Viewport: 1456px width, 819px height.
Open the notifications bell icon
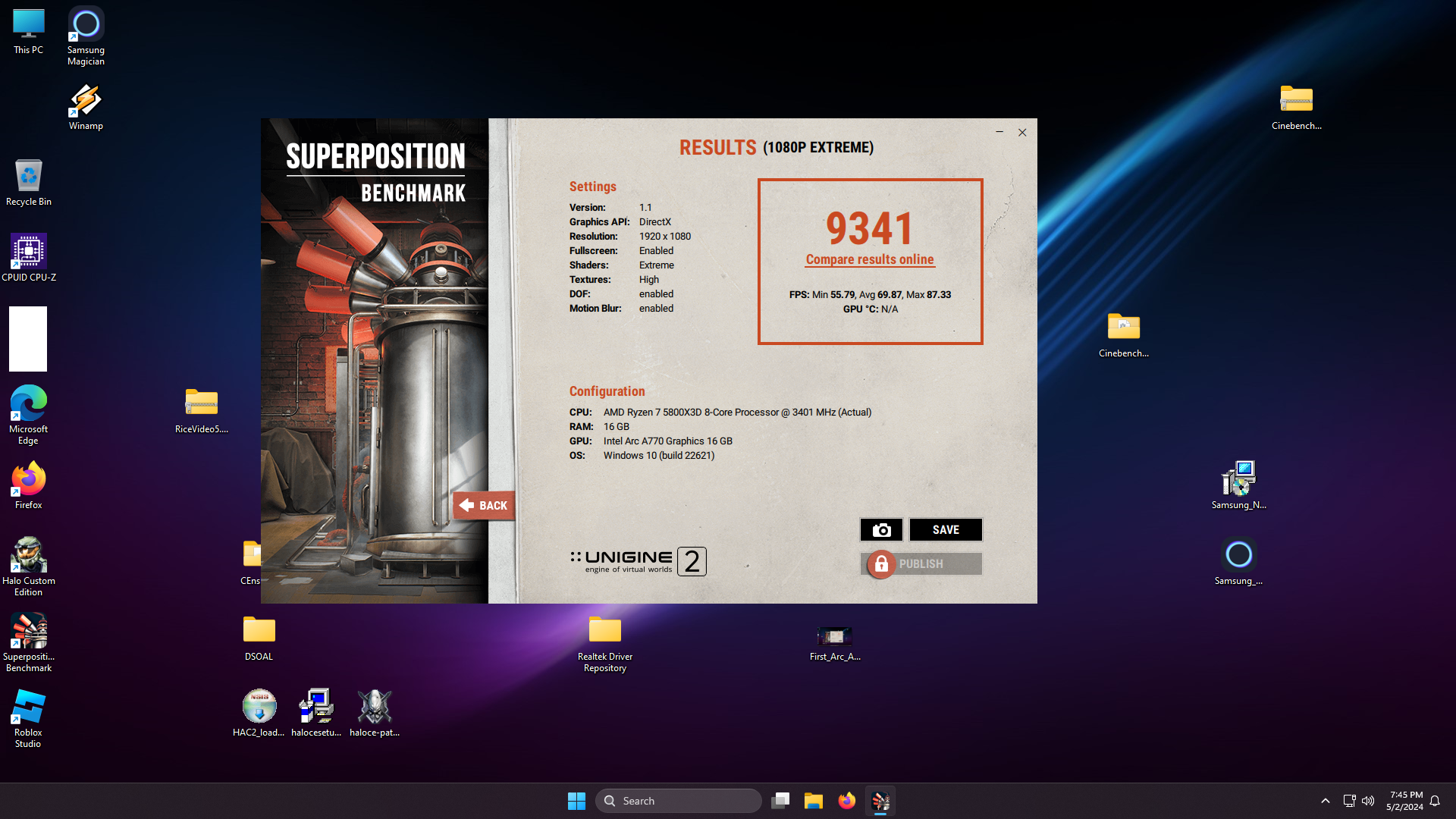coord(1435,801)
